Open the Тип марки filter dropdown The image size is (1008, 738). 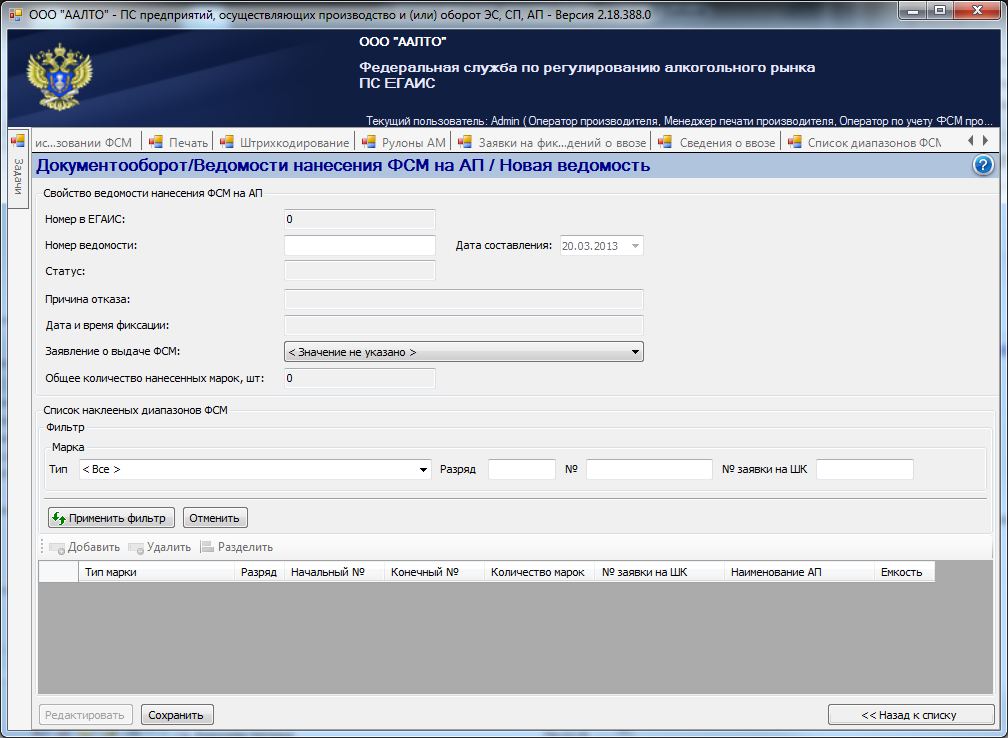pos(423,469)
